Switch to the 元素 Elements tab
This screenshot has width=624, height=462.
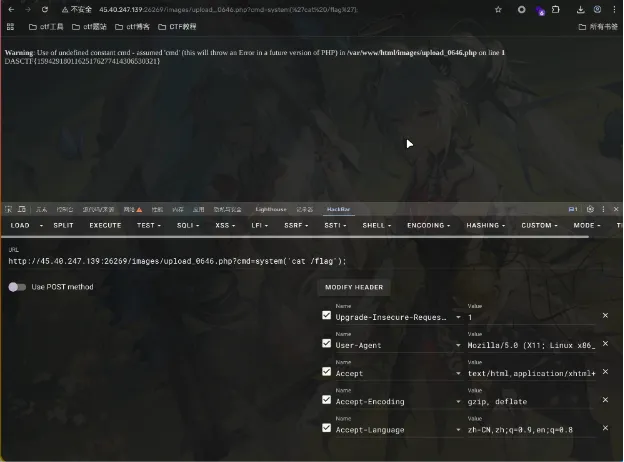(x=41, y=209)
